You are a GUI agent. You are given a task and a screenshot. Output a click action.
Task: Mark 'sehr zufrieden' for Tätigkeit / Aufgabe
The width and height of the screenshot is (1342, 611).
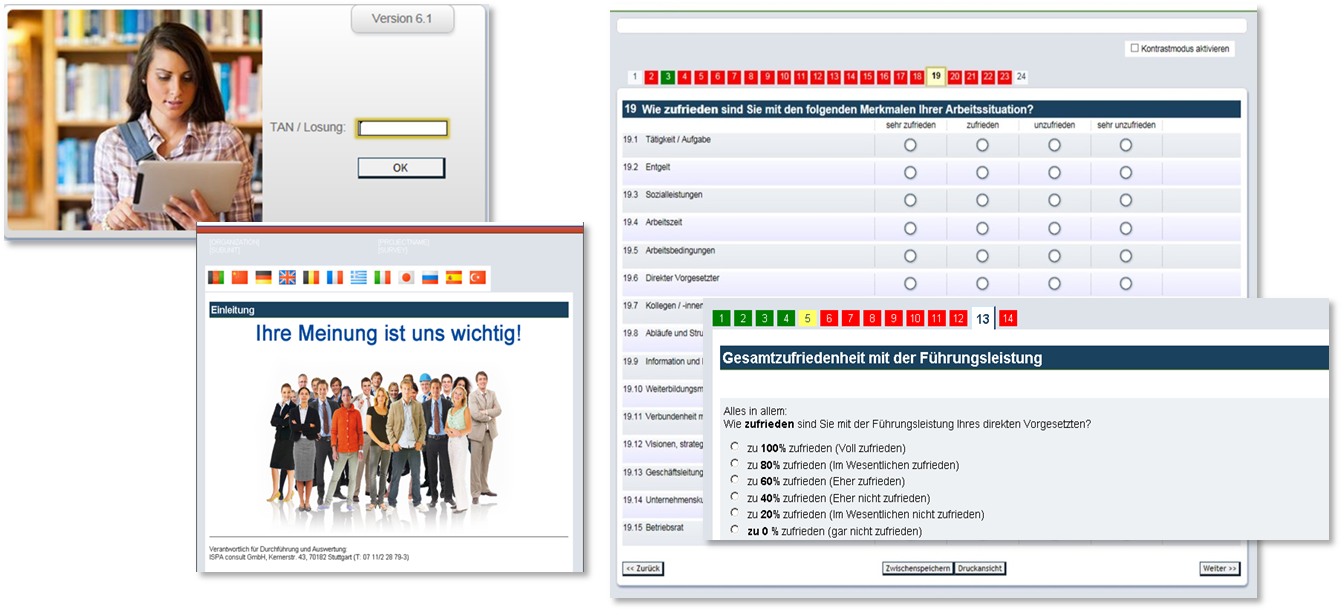click(x=910, y=145)
